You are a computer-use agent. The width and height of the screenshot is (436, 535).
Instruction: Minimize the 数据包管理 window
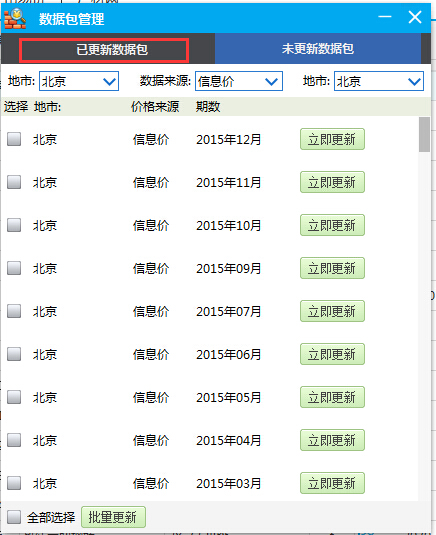tap(385, 17)
